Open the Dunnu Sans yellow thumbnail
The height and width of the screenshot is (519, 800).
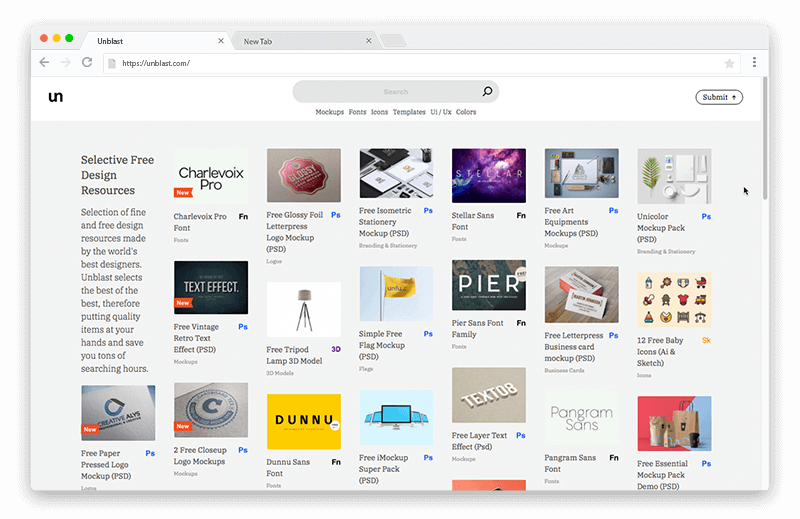(x=303, y=421)
